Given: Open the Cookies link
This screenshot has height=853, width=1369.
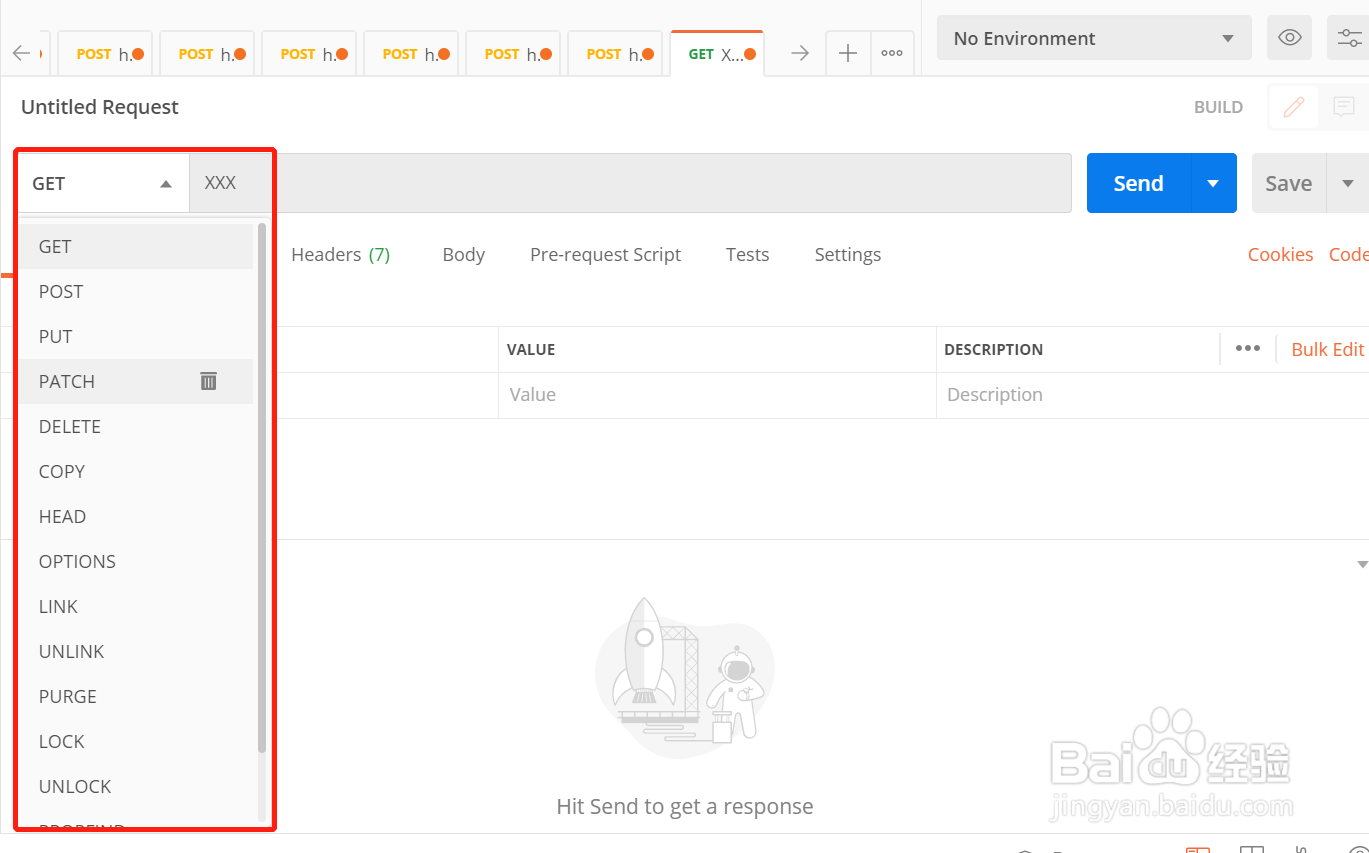Looking at the screenshot, I should [x=1280, y=255].
